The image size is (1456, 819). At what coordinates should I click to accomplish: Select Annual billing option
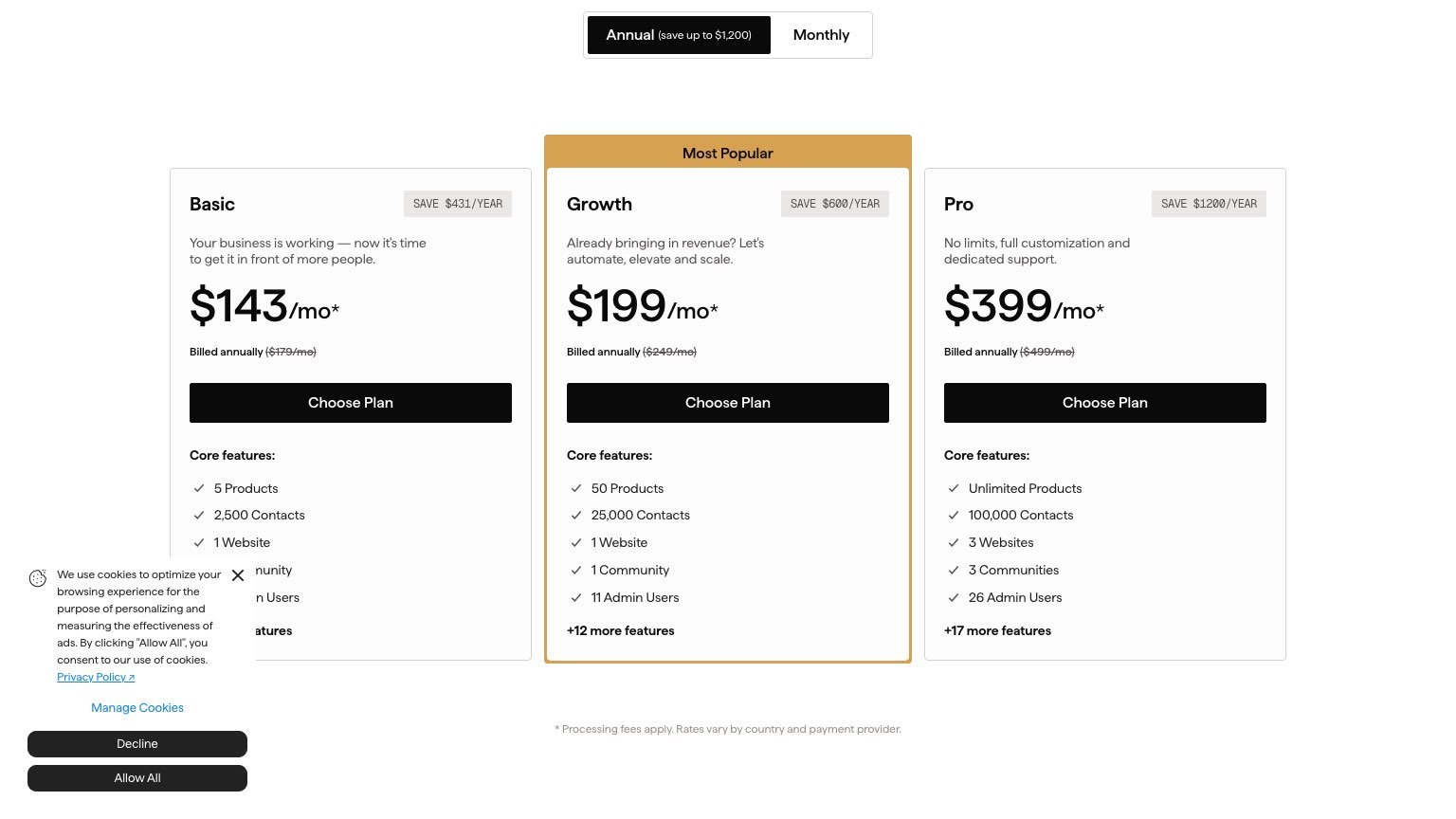679,35
